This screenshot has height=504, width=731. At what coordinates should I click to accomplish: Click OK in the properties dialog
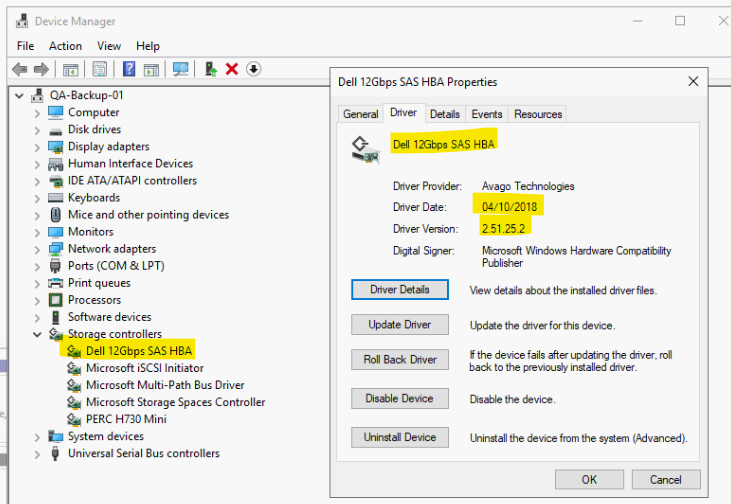coord(589,480)
